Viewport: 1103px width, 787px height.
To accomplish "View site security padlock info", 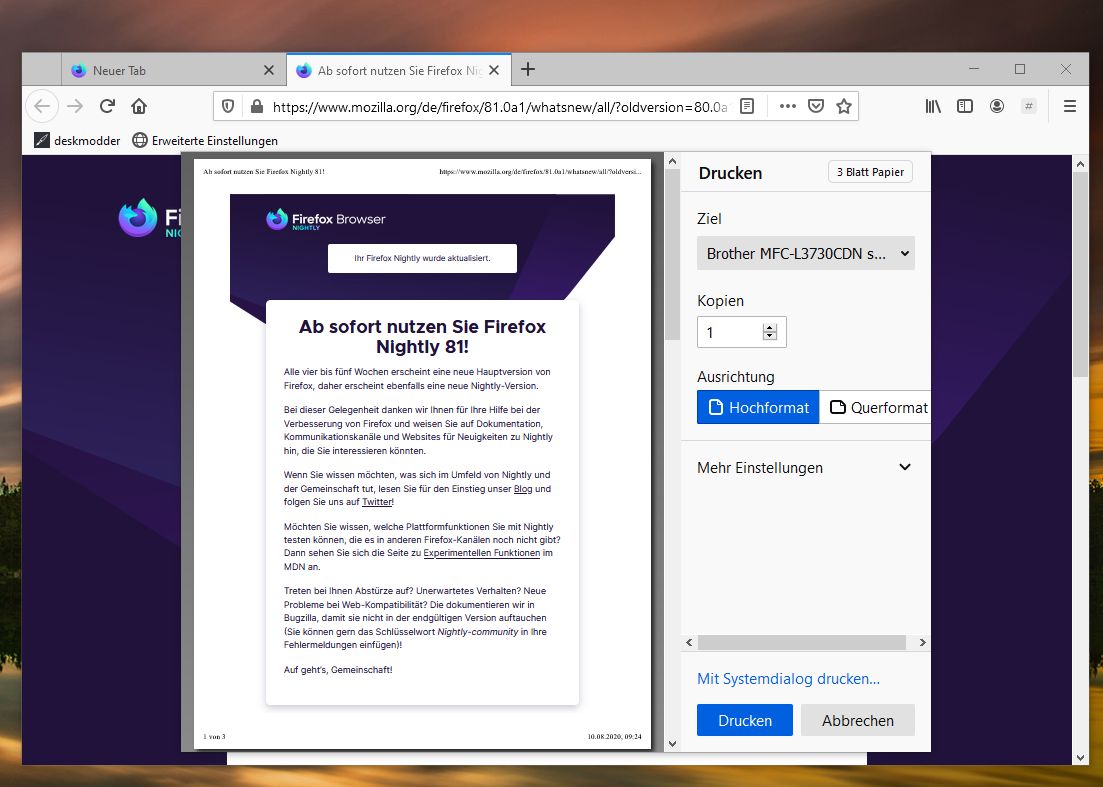I will click(x=257, y=106).
